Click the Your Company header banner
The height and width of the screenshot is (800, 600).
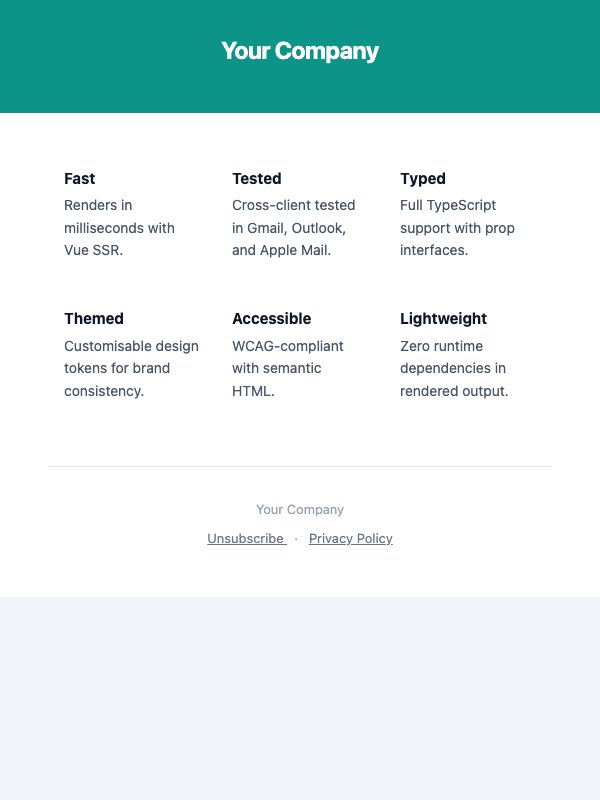[x=300, y=50]
